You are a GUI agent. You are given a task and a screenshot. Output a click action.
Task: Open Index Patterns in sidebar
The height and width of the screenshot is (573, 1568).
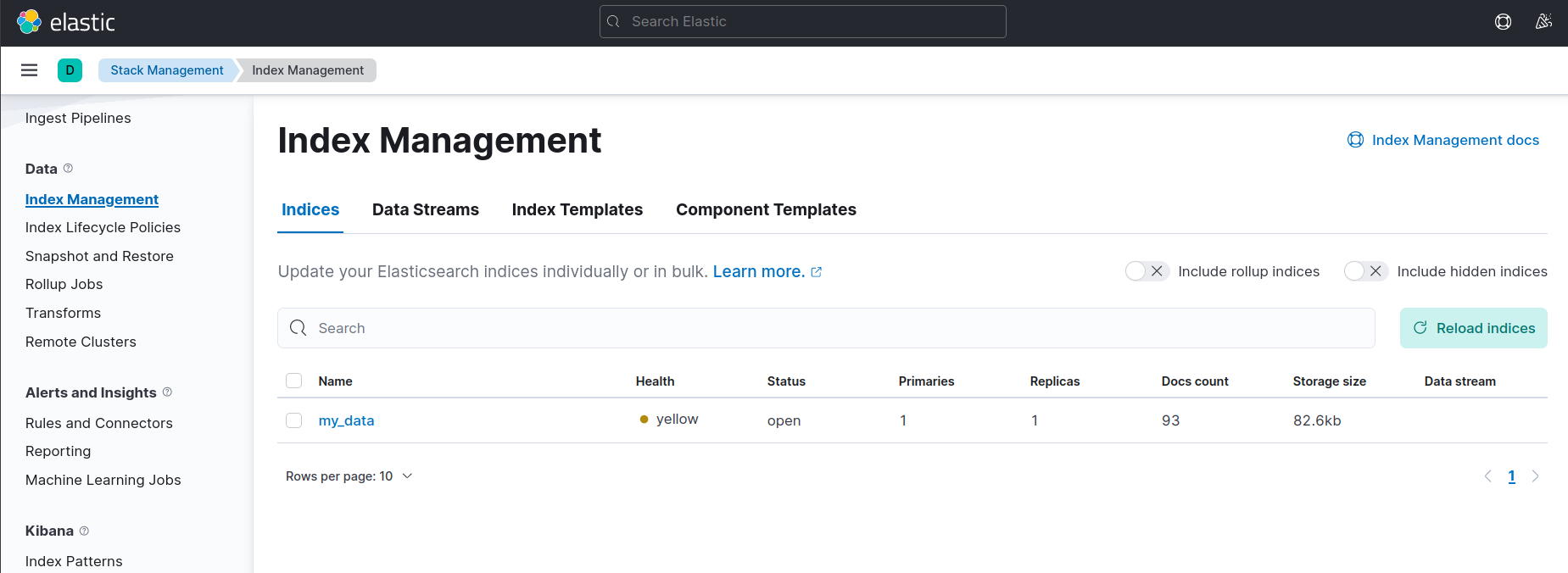pyautogui.click(x=74, y=561)
